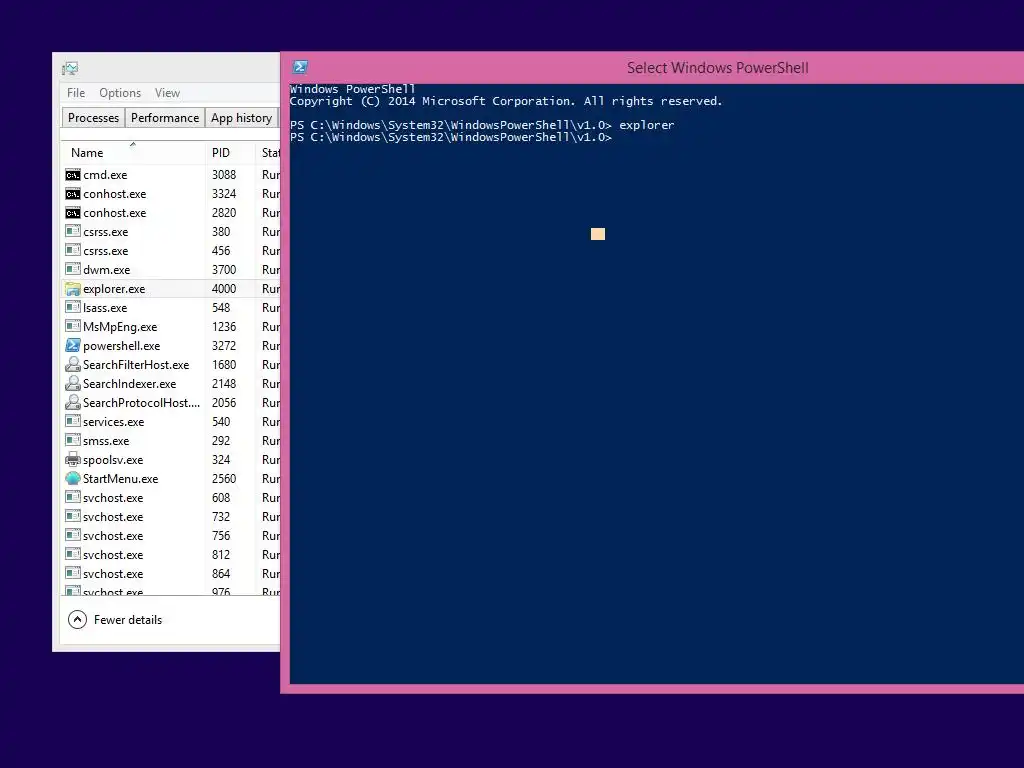Switch to the Performance tab
Screen dimensions: 1024x768
[x=165, y=118]
